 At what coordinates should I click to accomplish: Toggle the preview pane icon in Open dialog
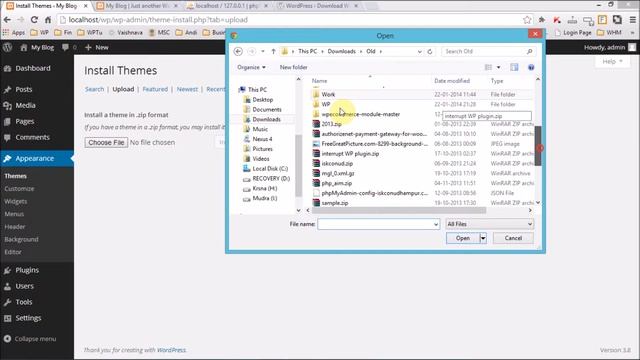[514, 67]
